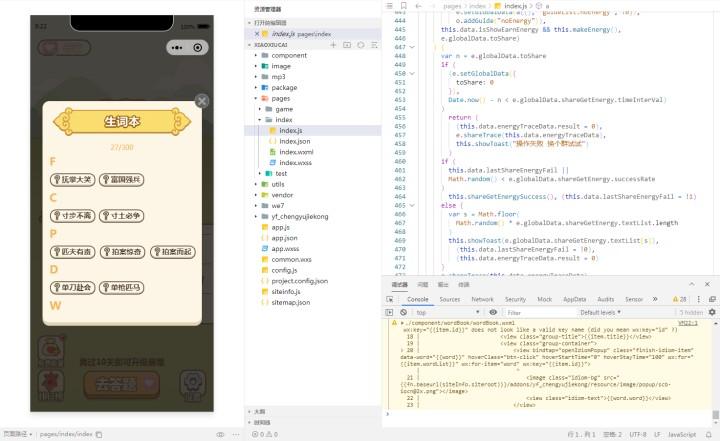The width and height of the screenshot is (720, 441).
Task: Click the live expression eye icon
Action: [495, 312]
